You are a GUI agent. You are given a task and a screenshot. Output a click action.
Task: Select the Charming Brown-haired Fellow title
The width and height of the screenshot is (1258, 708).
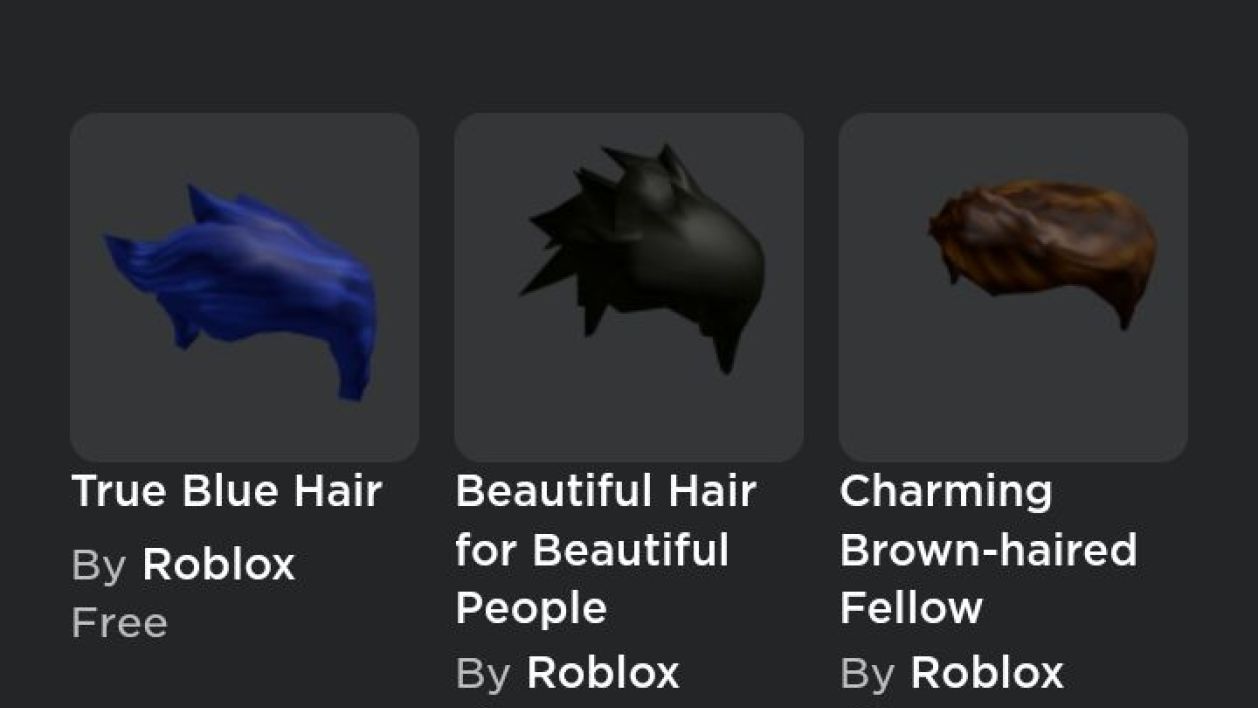click(x=988, y=550)
